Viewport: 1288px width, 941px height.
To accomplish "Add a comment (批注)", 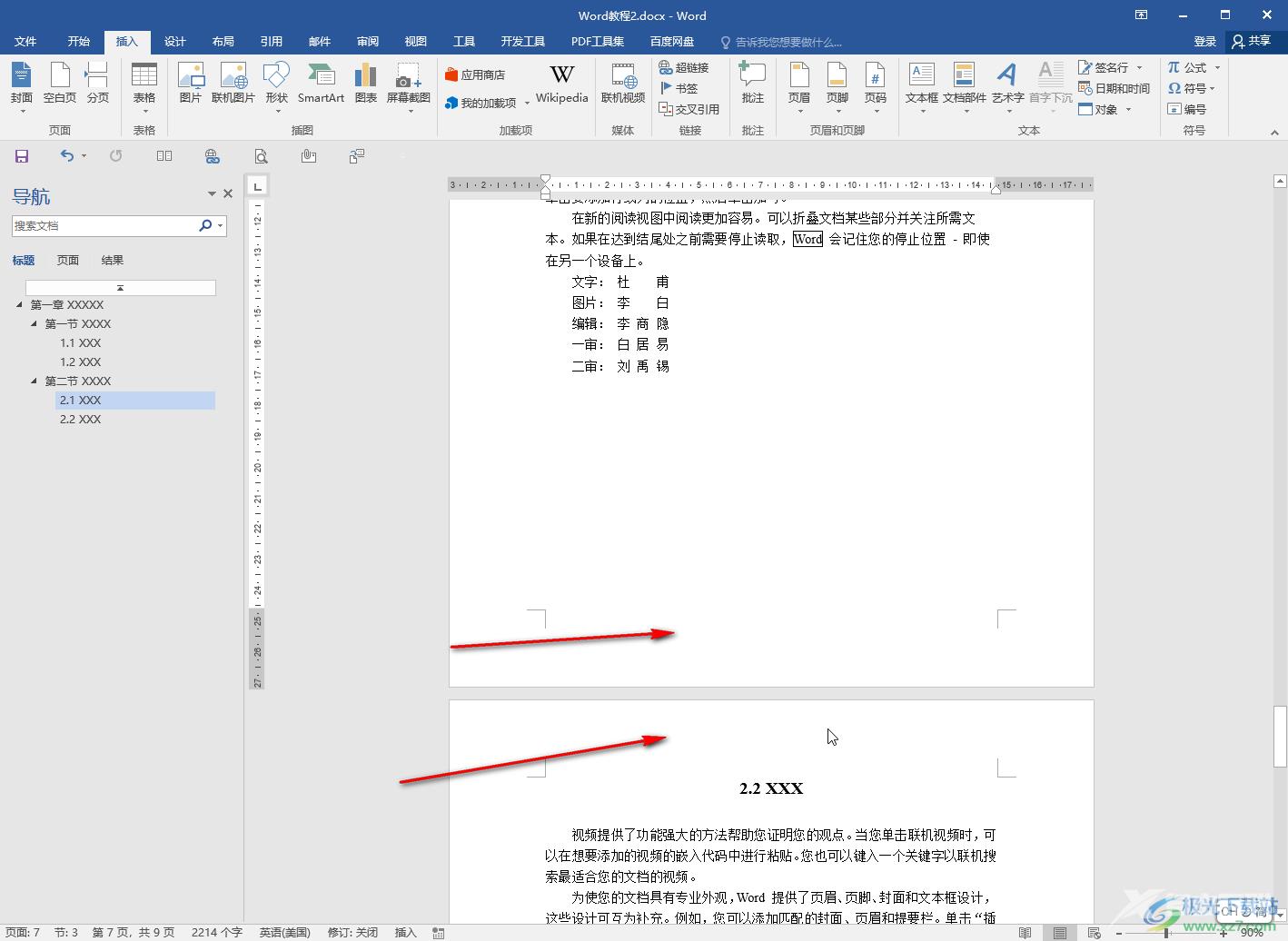I will click(x=753, y=84).
